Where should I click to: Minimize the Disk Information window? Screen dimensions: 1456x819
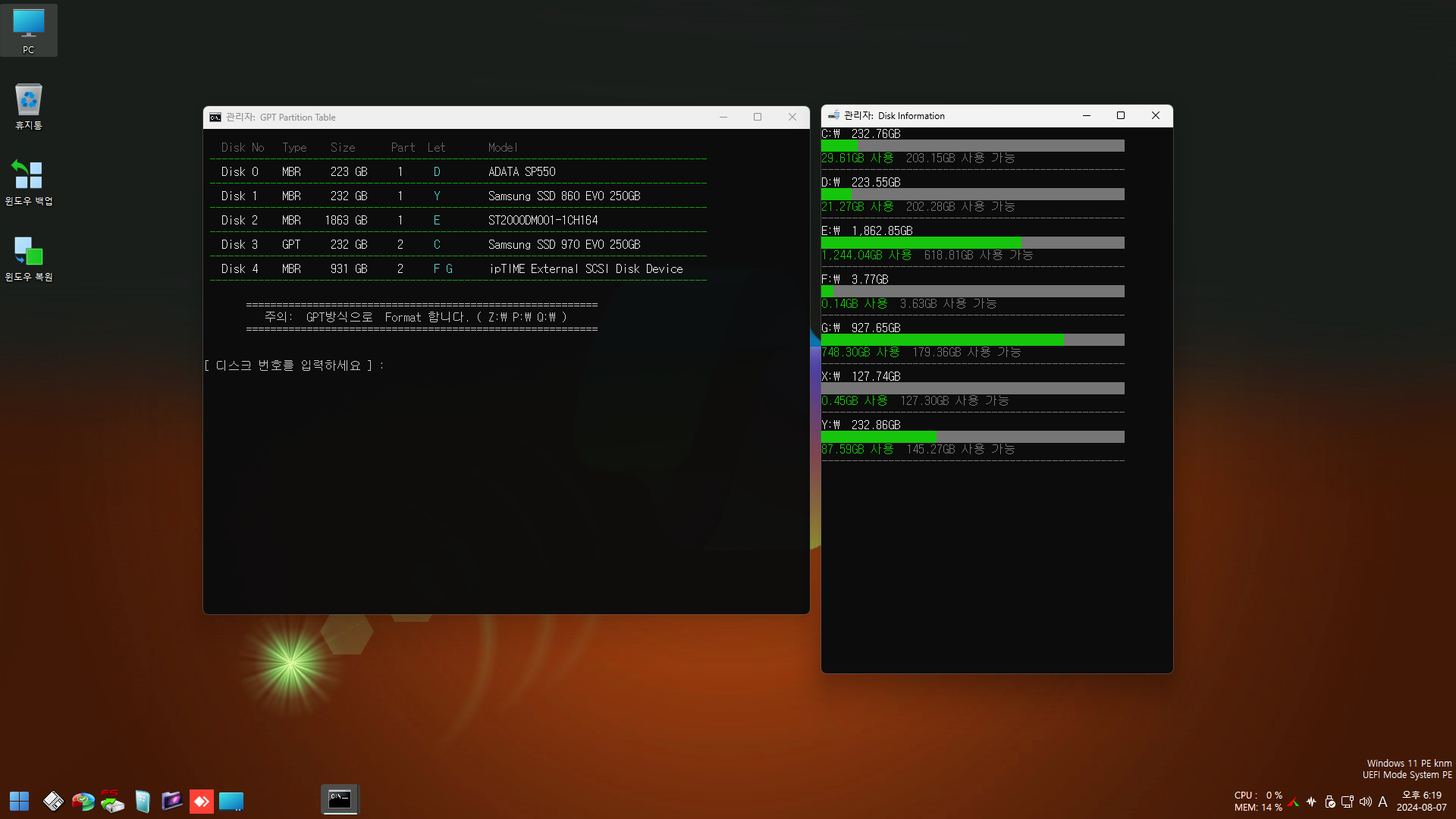[x=1087, y=115]
